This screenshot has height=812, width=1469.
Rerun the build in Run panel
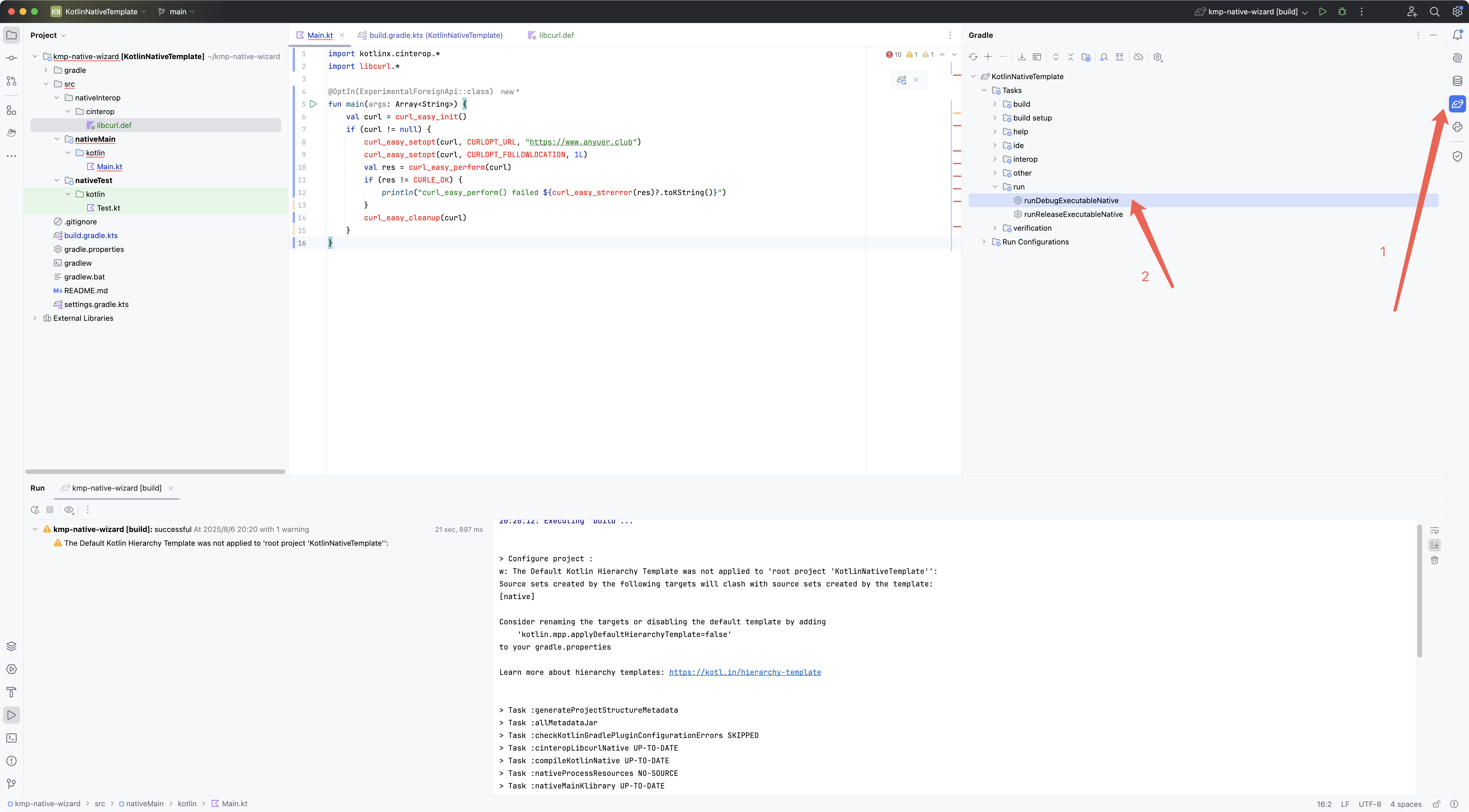coord(35,510)
